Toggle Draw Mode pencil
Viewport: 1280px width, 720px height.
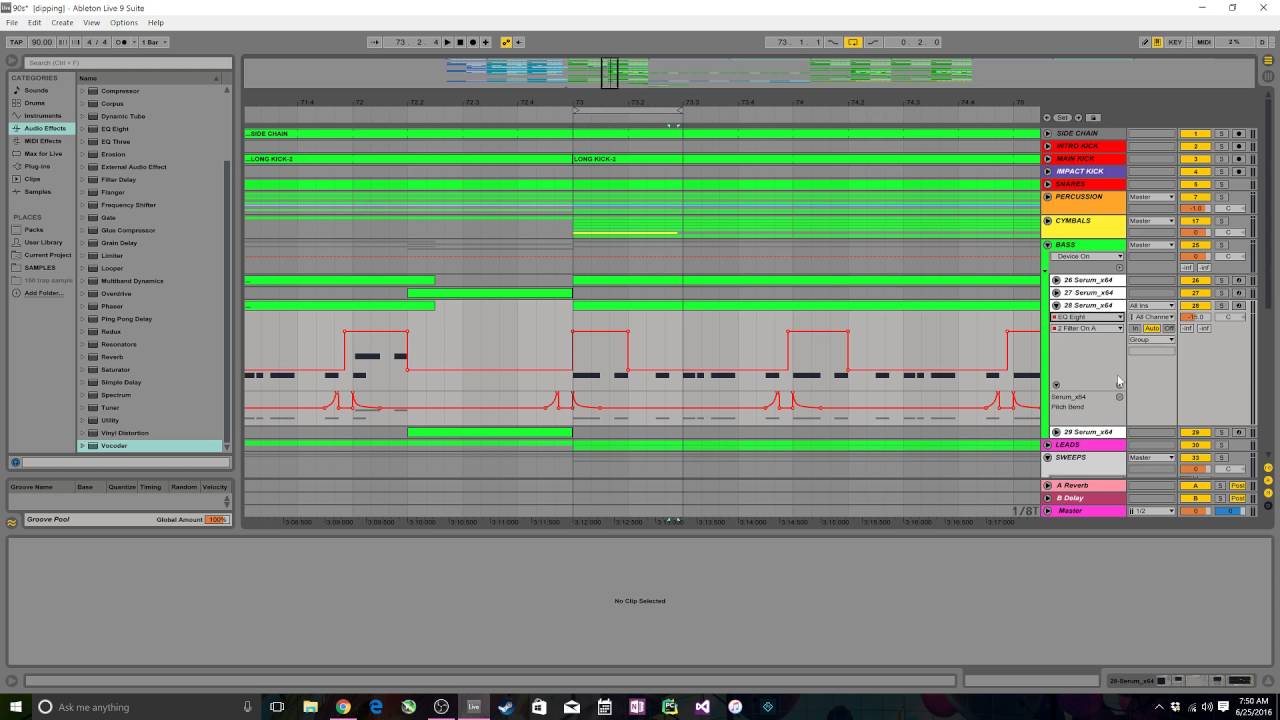pyautogui.click(x=1145, y=42)
